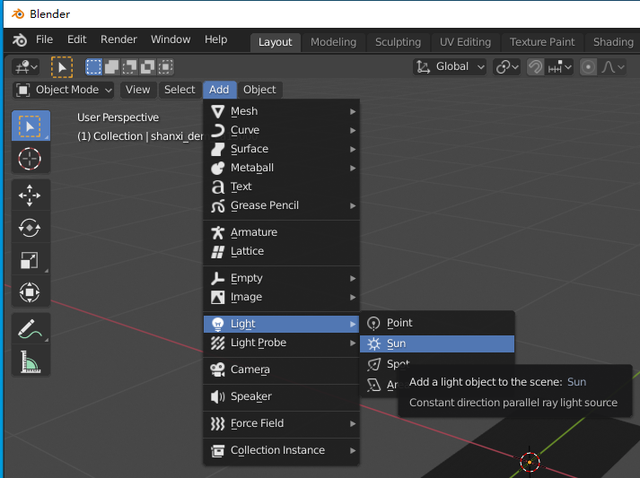Open snapping options dropdown
Viewport: 640px width, 478px height.
coord(559,67)
